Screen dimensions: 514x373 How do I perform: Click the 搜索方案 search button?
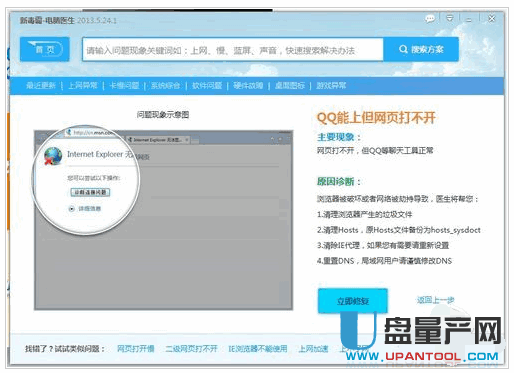click(421, 50)
